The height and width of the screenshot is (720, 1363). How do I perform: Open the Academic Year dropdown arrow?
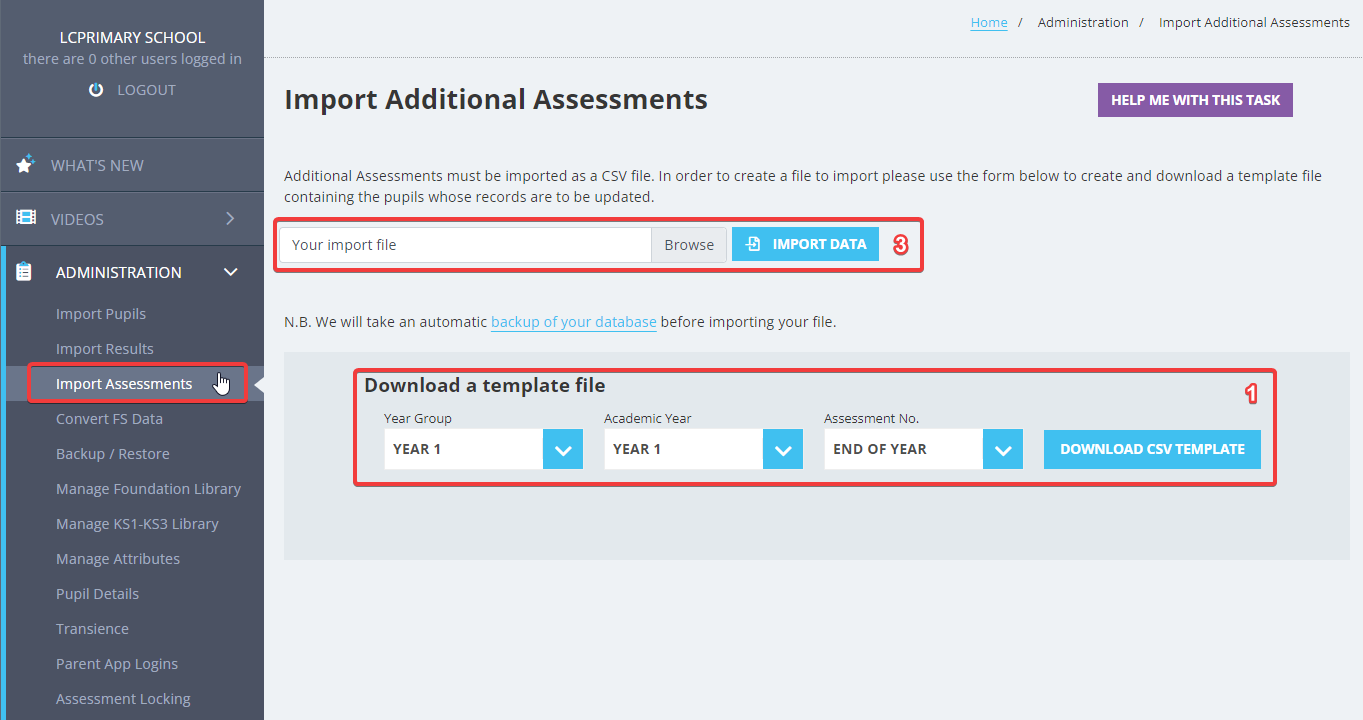pyautogui.click(x=783, y=449)
